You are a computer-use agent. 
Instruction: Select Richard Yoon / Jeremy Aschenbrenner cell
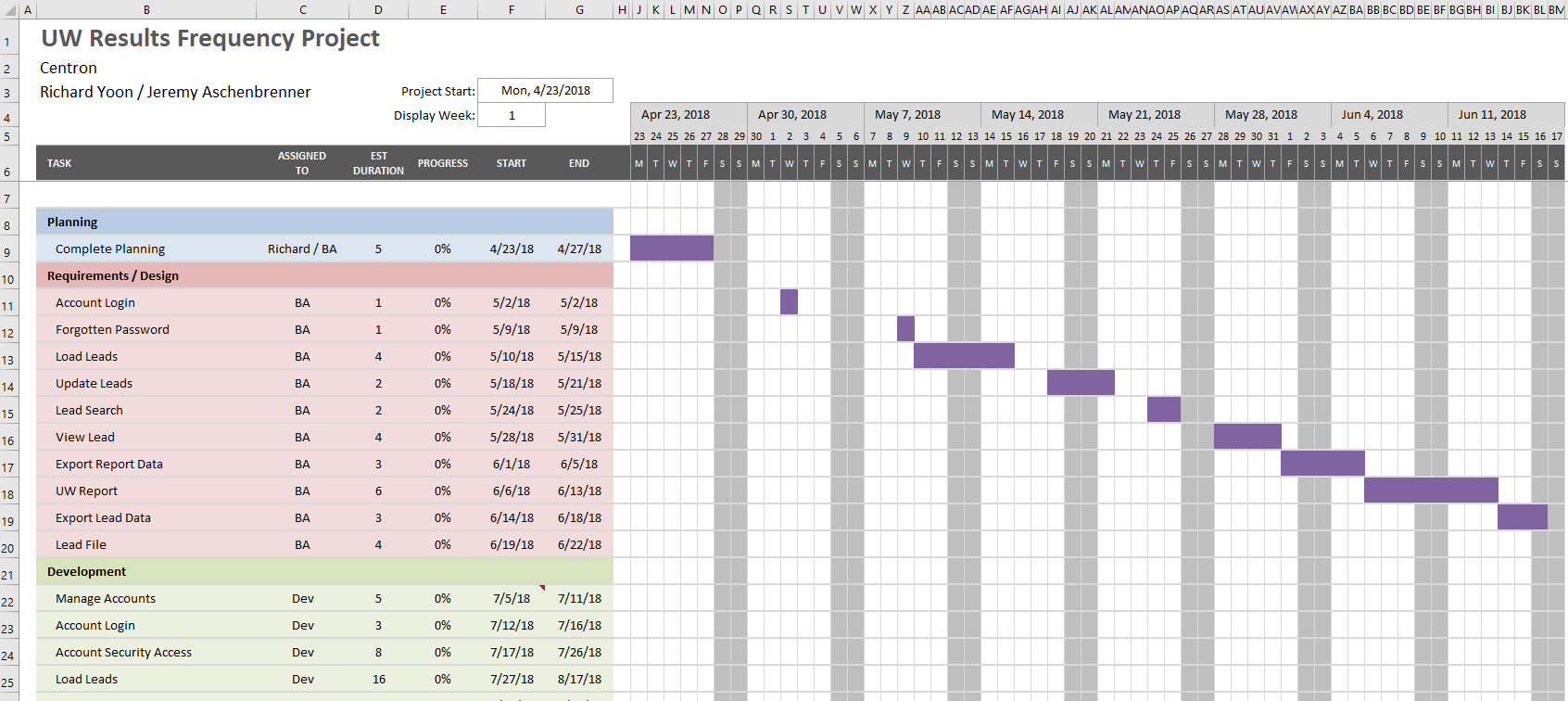(175, 92)
